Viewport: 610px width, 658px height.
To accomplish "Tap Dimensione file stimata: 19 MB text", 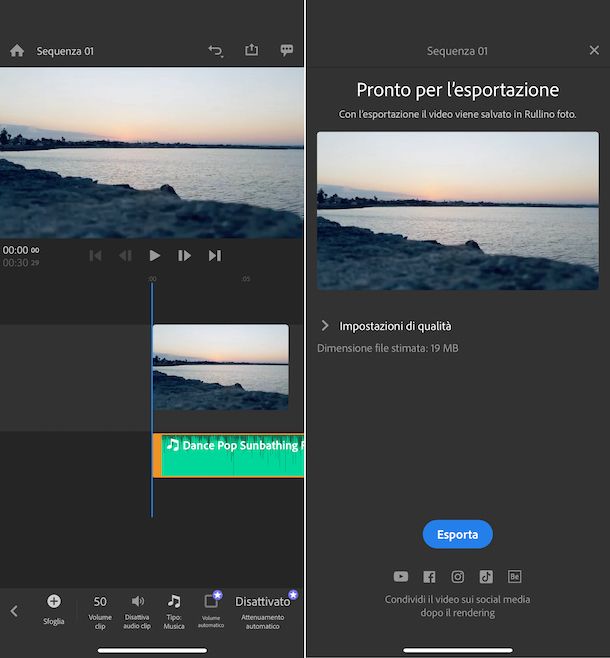I will [x=388, y=348].
